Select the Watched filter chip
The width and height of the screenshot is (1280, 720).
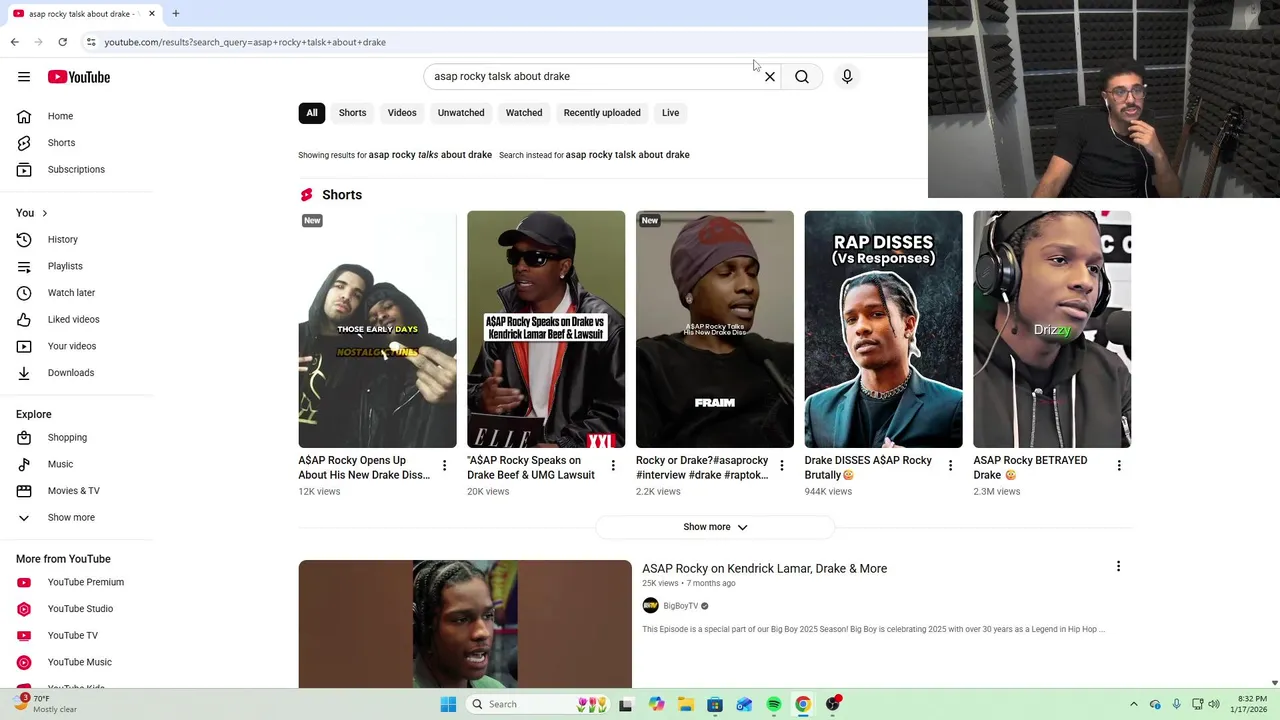[x=524, y=113]
